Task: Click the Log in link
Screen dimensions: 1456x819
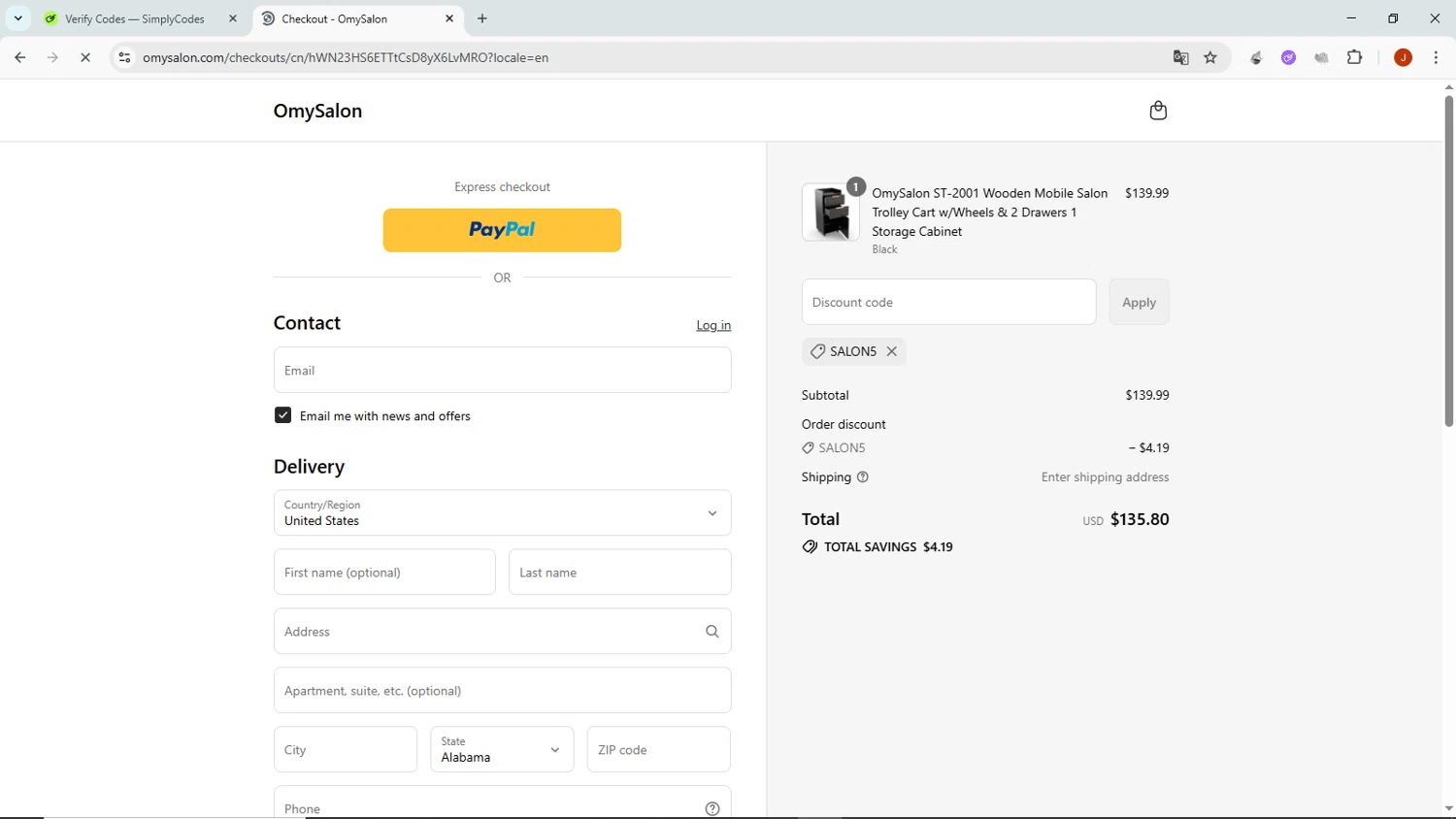Action: coord(713,325)
